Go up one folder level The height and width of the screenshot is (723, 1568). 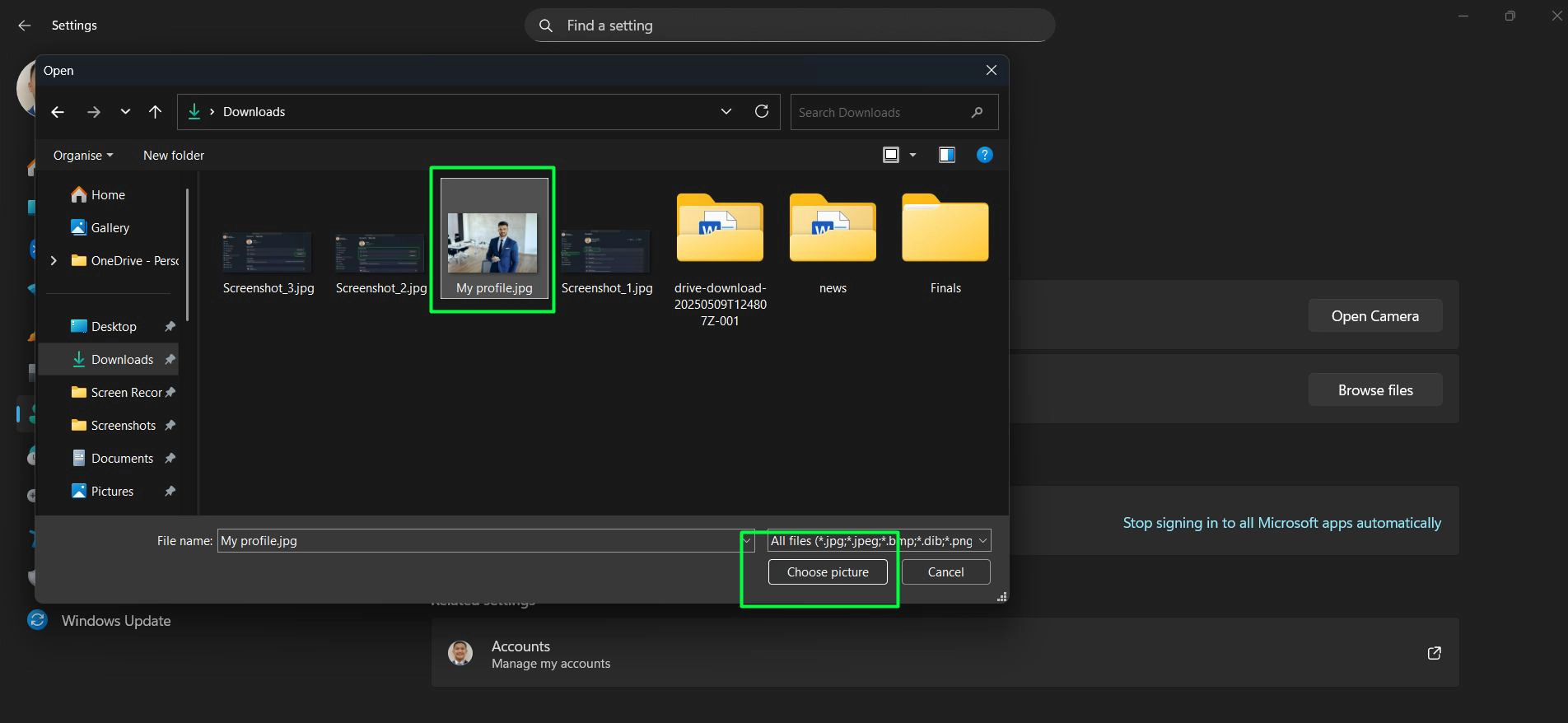coord(155,112)
